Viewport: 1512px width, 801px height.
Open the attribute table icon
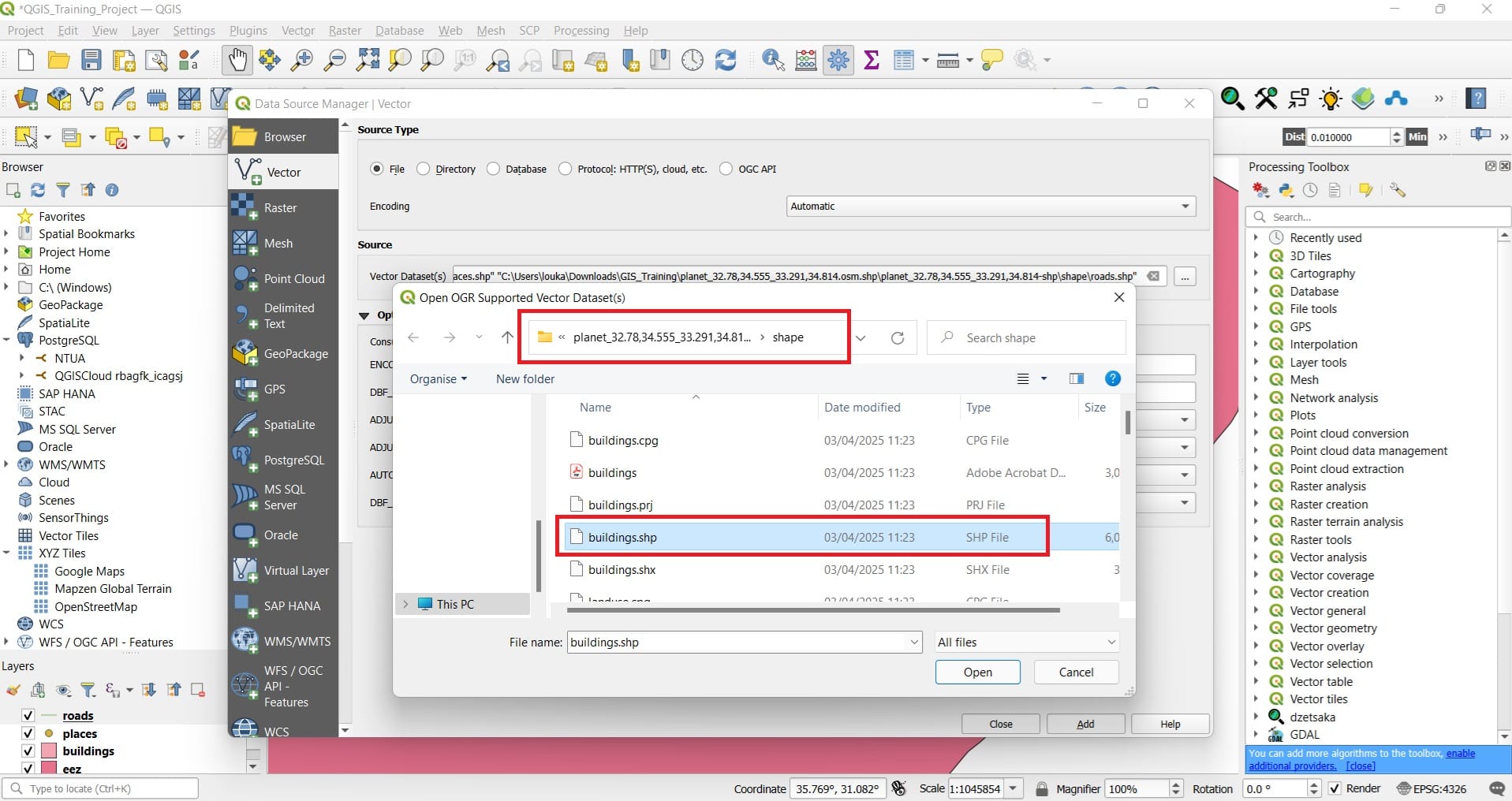[x=903, y=60]
